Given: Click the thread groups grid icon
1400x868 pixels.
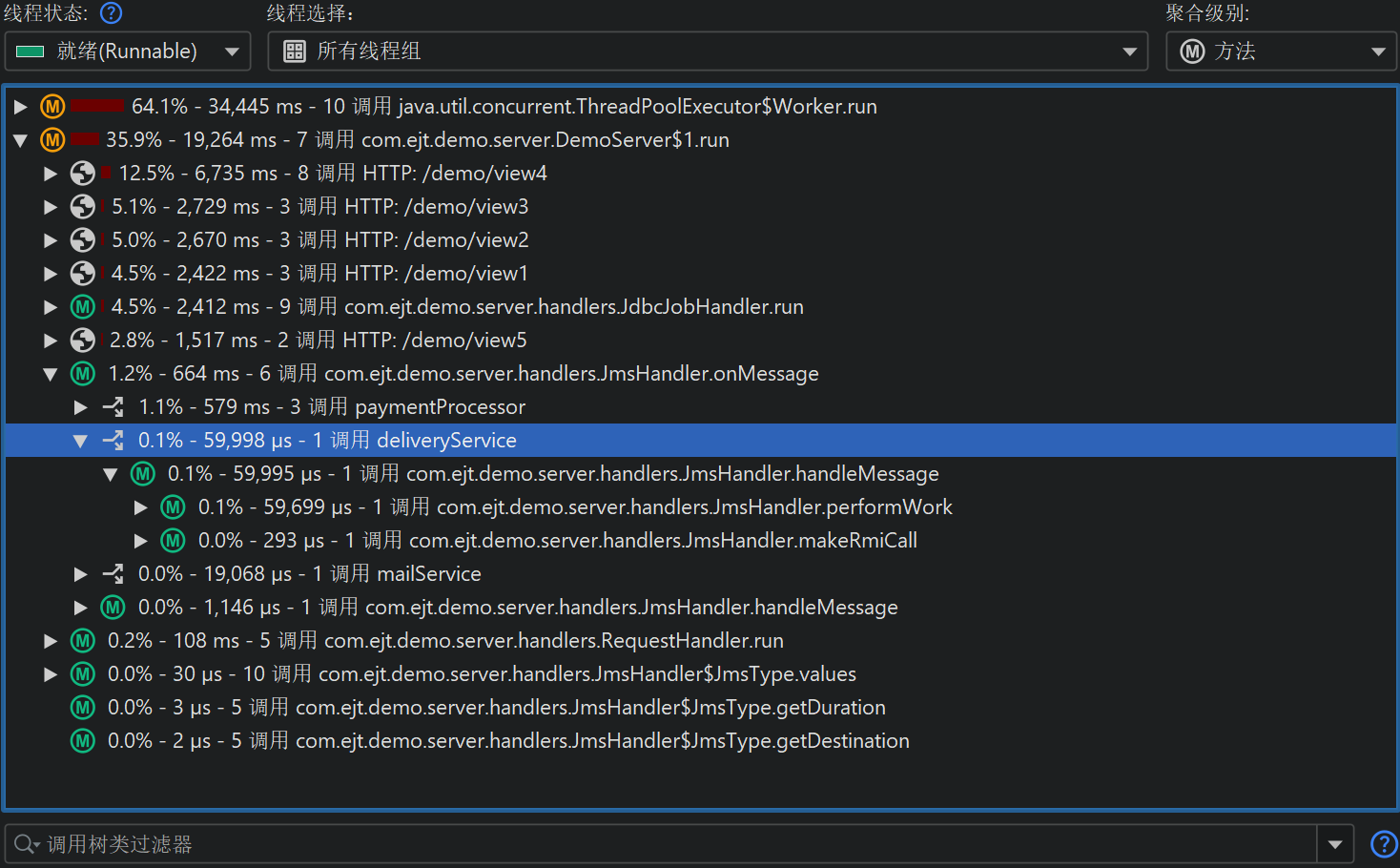Looking at the screenshot, I should 295,52.
